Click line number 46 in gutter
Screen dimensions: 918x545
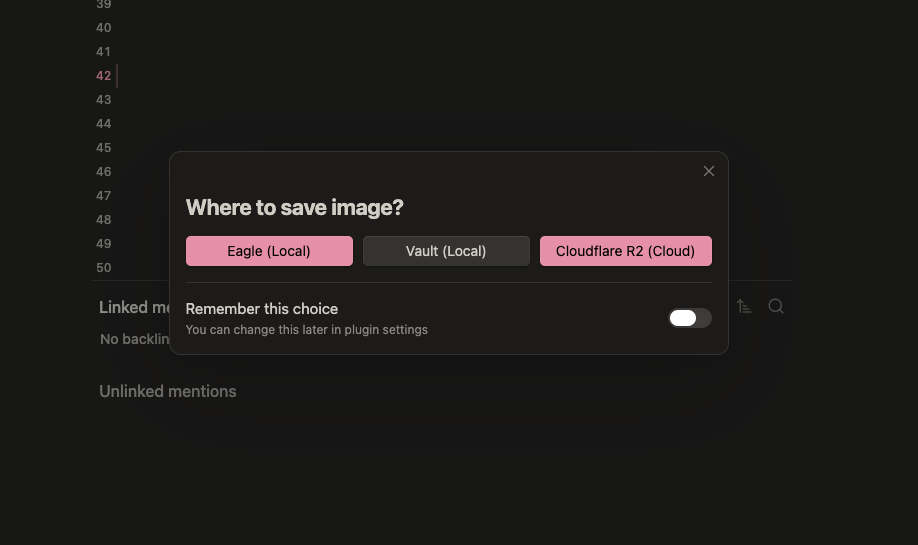click(104, 172)
